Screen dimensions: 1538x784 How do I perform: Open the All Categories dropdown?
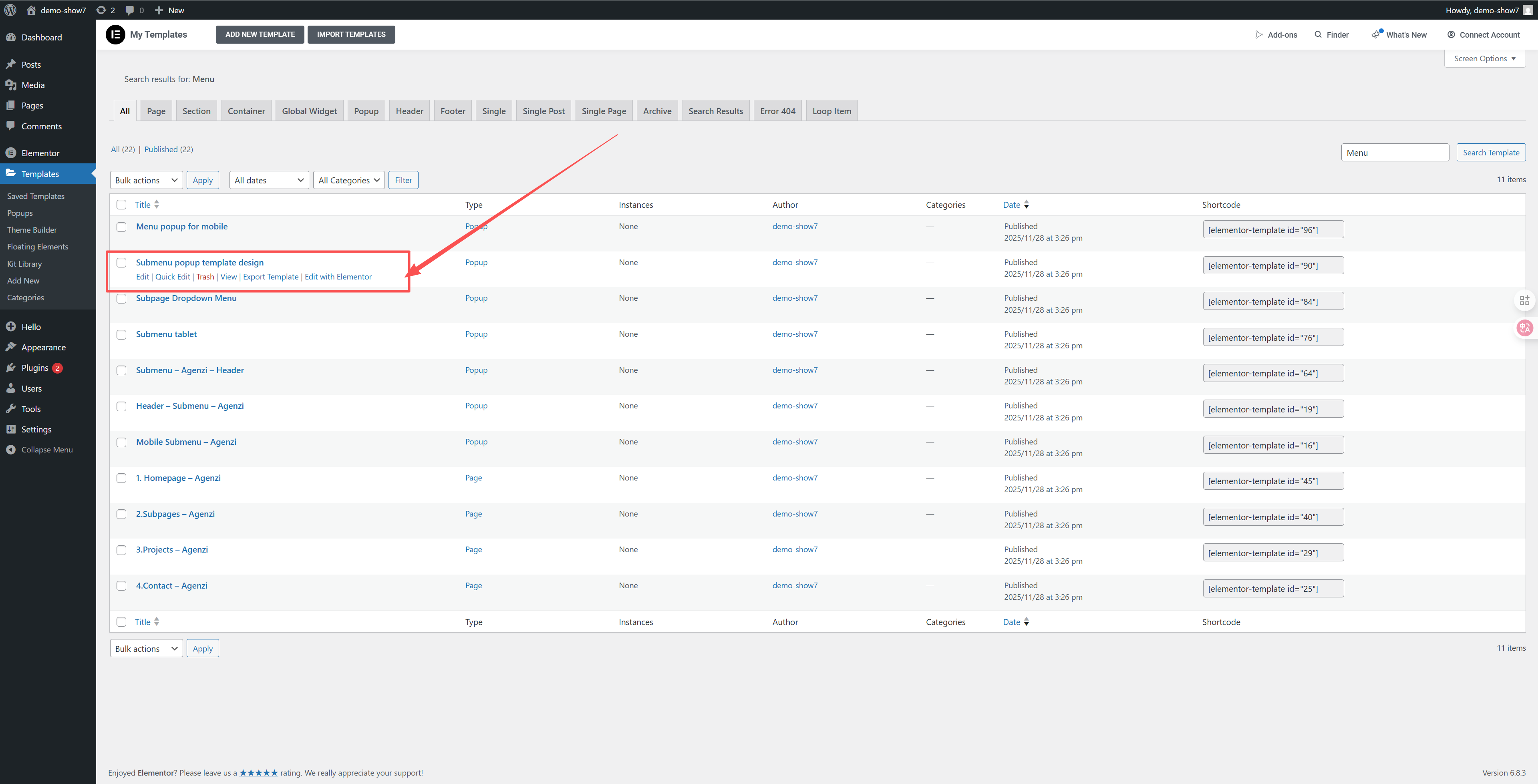point(349,180)
